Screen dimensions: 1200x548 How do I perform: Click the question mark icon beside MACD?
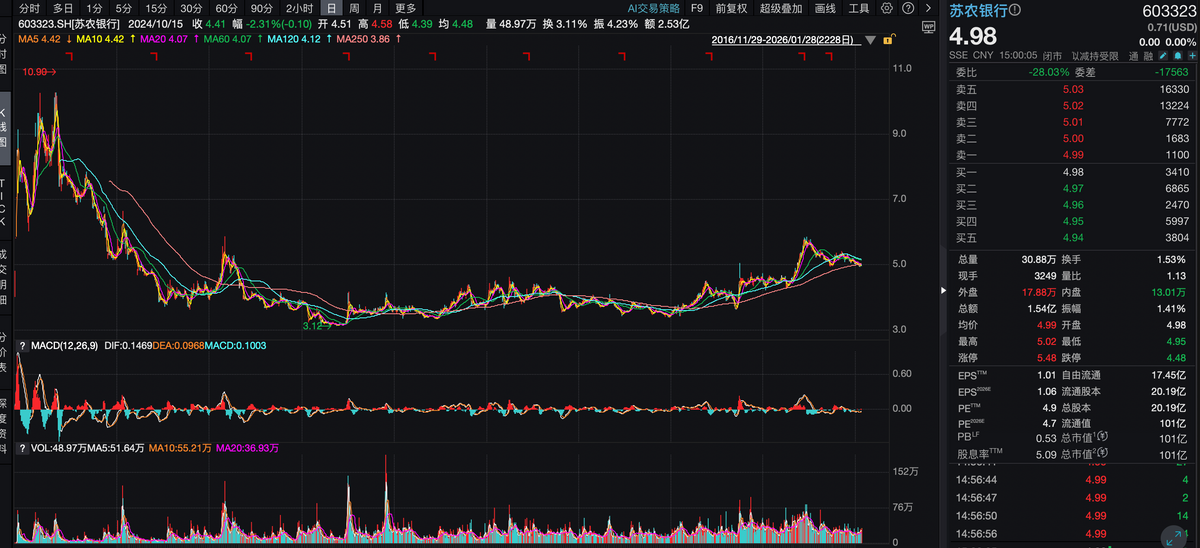tap(22, 345)
